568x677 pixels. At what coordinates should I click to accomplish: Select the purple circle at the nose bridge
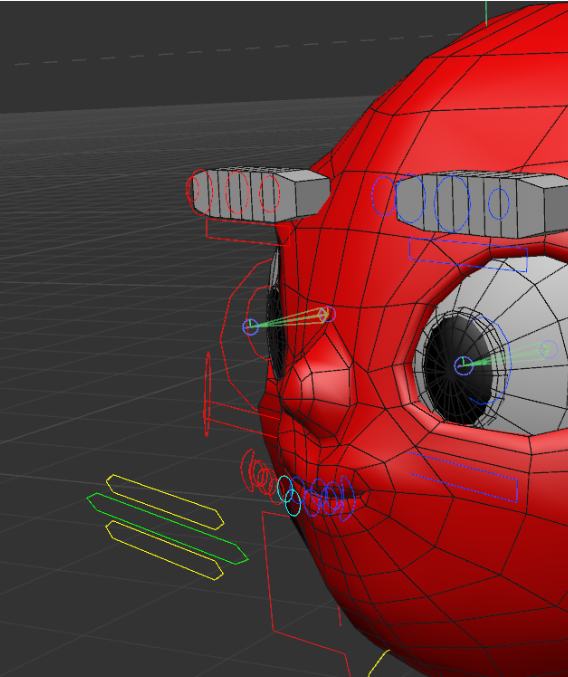click(x=329, y=314)
